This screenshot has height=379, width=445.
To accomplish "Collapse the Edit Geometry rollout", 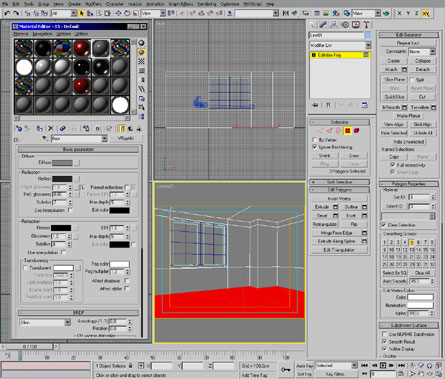I will pos(409,35).
